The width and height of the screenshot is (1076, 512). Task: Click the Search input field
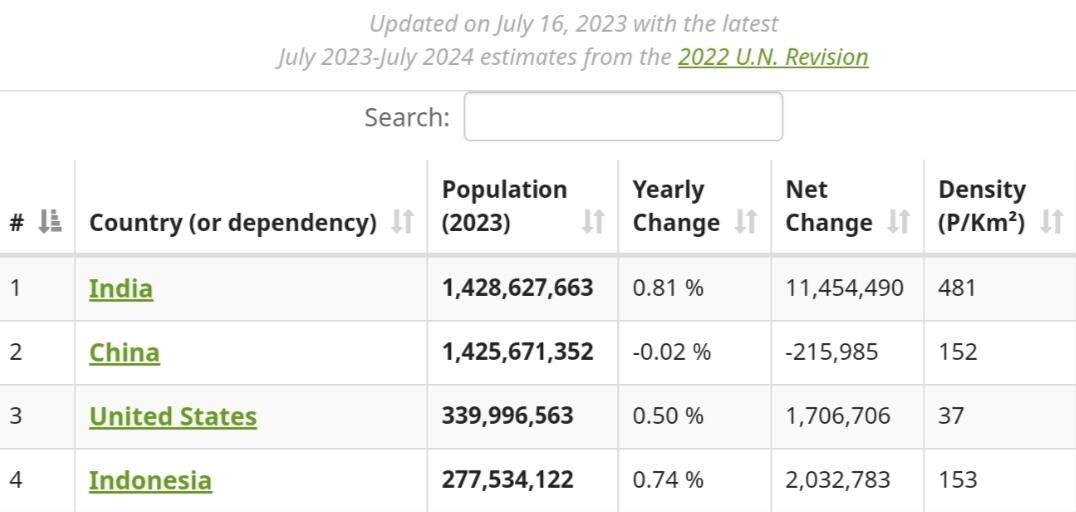tap(623, 117)
